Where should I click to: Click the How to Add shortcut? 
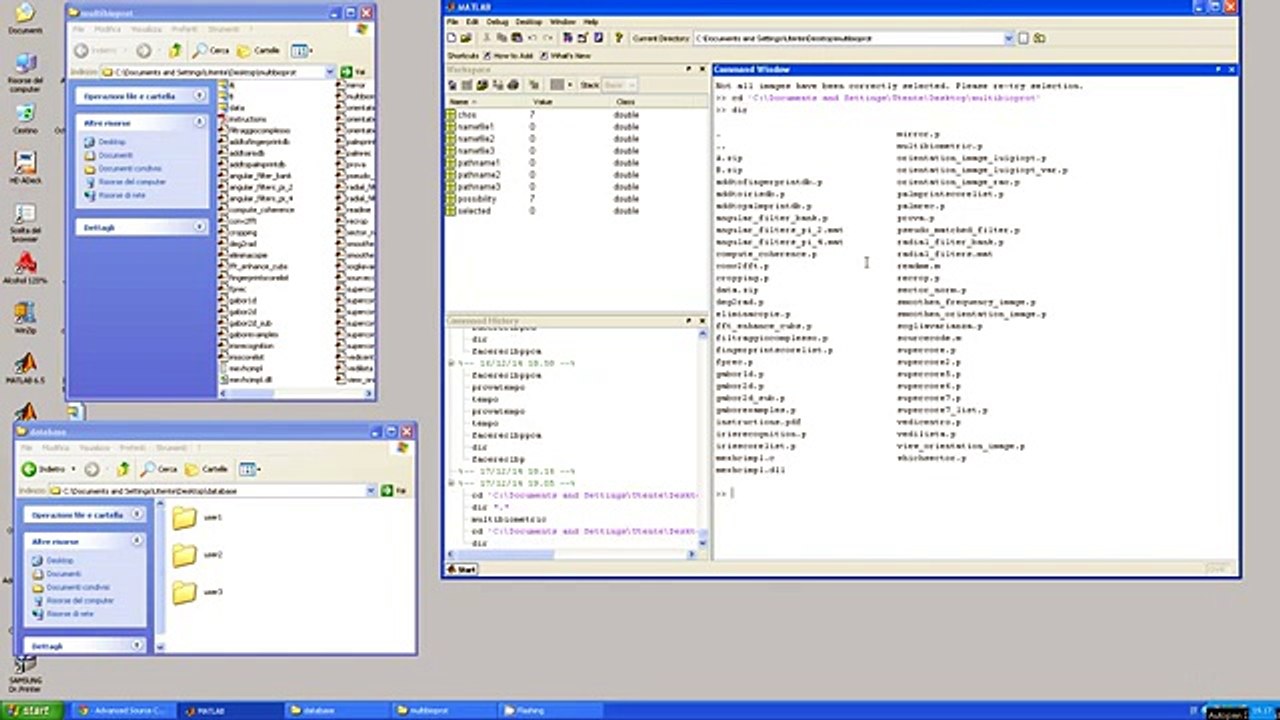[x=509, y=56]
